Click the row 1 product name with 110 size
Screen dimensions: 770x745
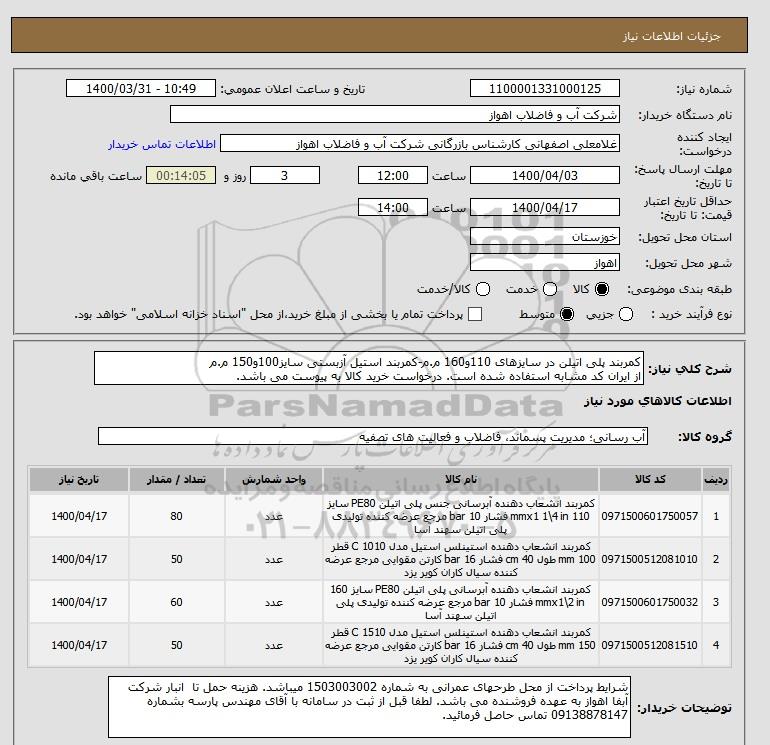(461, 516)
